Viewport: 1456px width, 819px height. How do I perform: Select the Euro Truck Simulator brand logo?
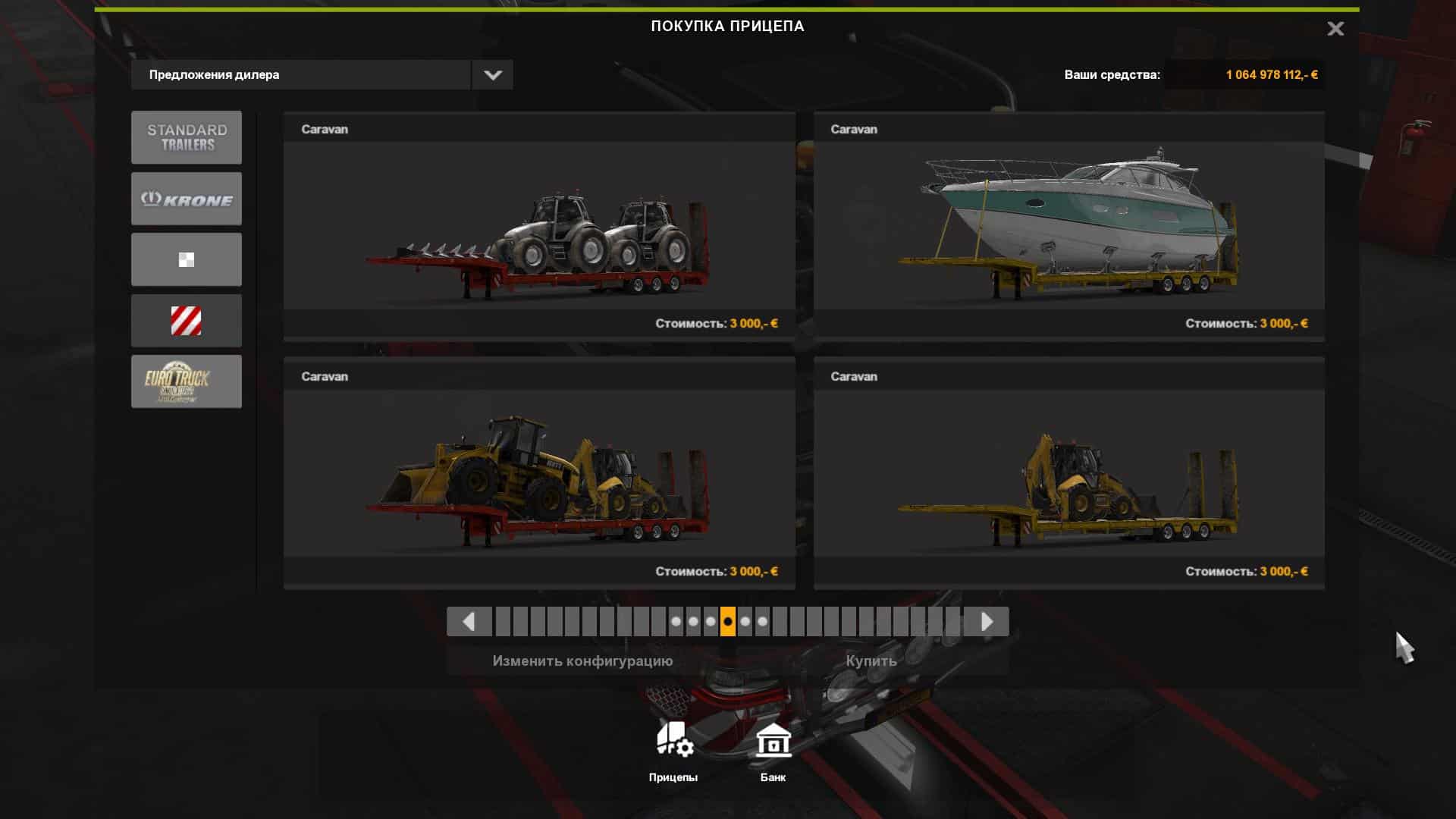click(187, 381)
